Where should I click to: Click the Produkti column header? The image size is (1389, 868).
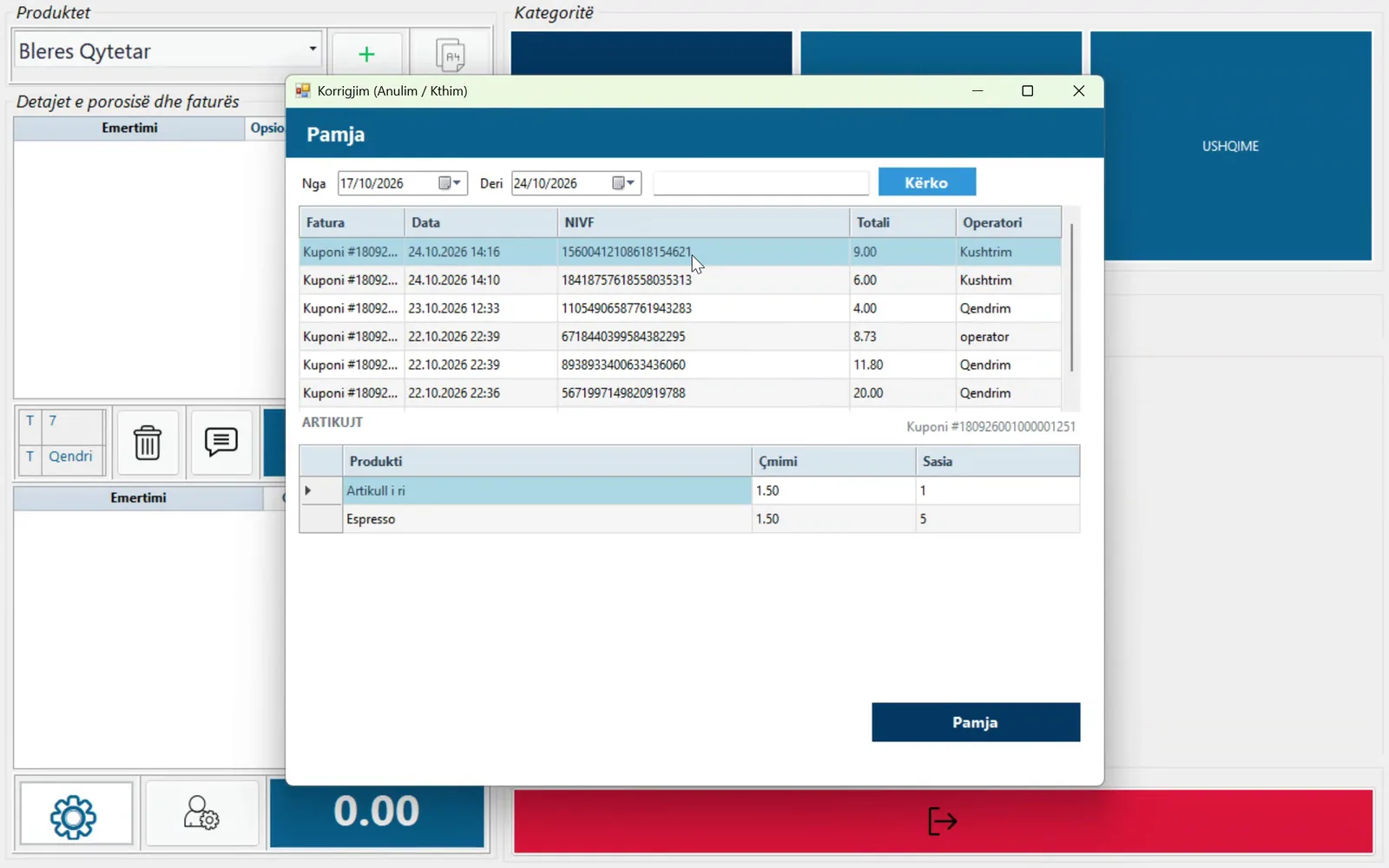coord(547,461)
